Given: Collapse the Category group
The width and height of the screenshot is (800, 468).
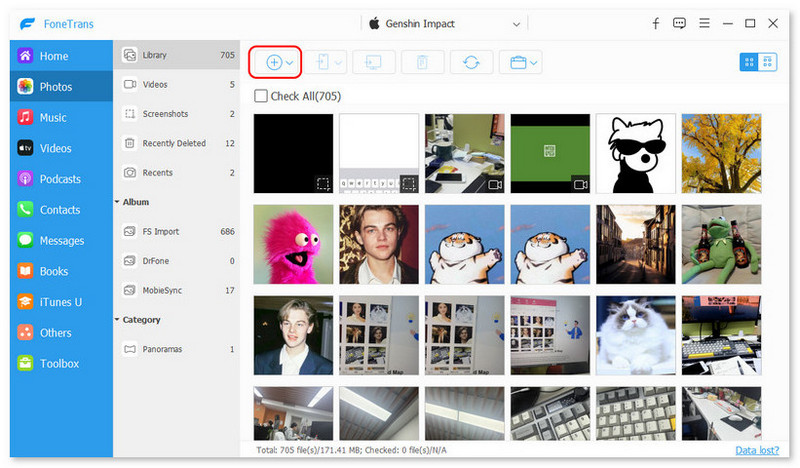Looking at the screenshot, I should click(117, 319).
